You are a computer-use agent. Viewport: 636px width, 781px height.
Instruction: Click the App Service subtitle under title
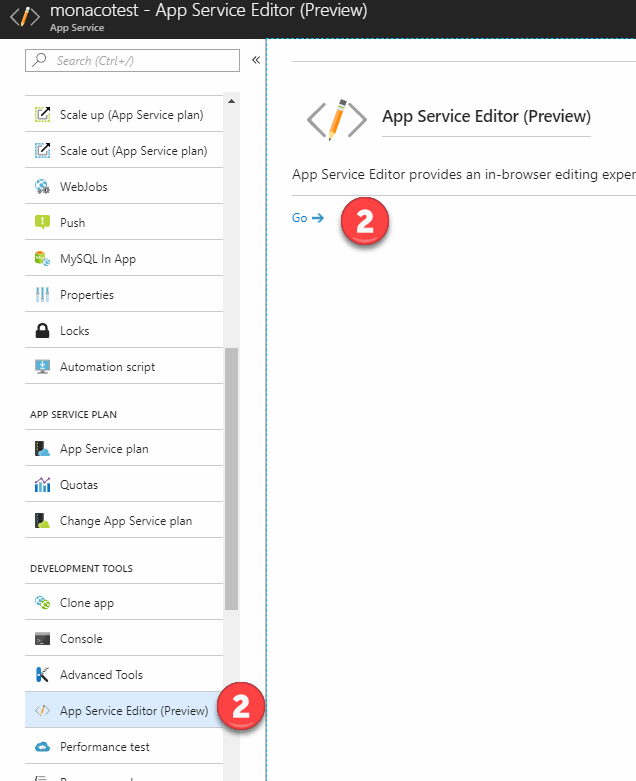(77, 28)
